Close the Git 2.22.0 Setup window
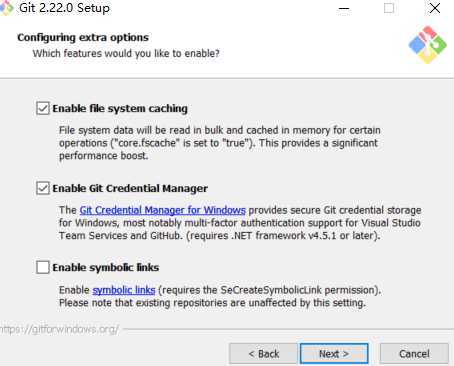This screenshot has height=366, width=454. [435, 8]
